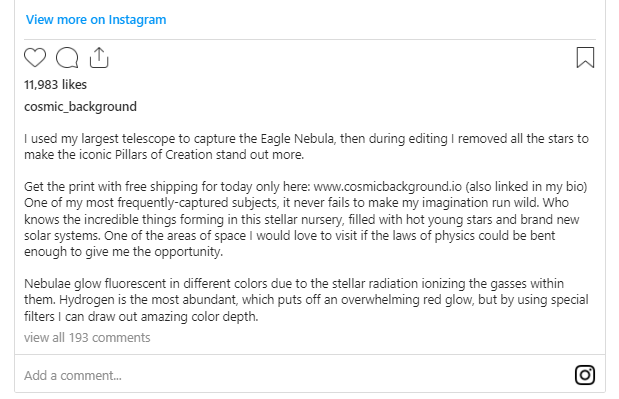Open the www.cosmicbackground.io address in the caption
Viewport: 619px width, 399px height.
point(387,186)
